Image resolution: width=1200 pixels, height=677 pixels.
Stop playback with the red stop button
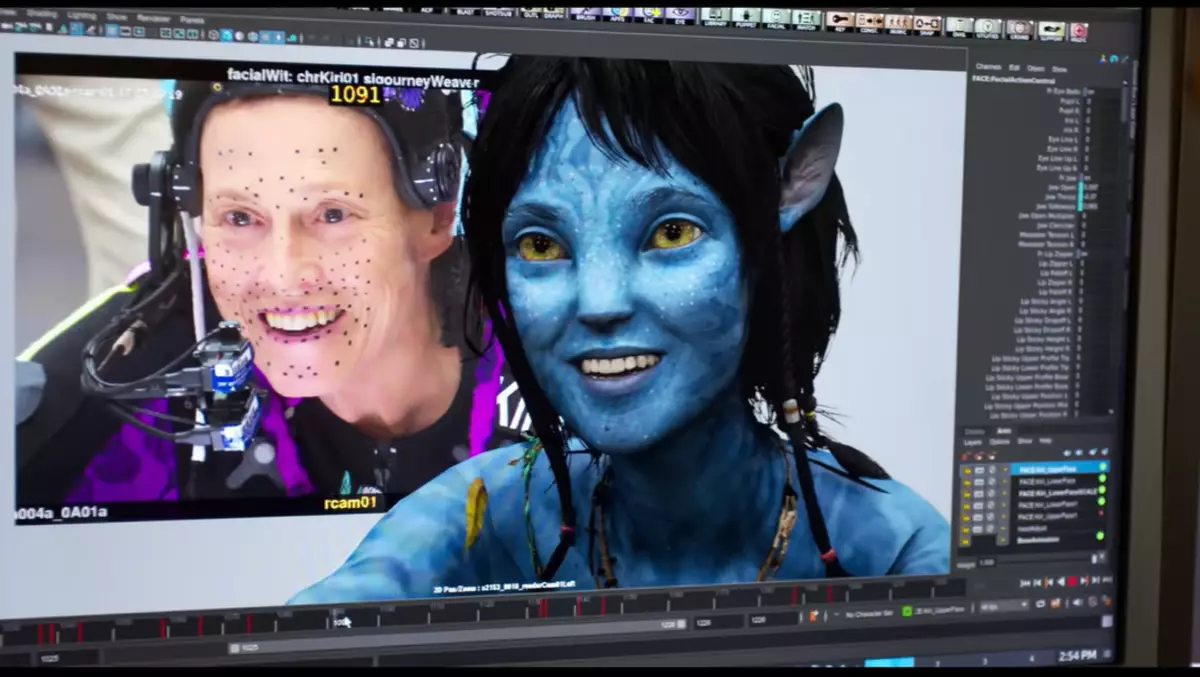click(1072, 582)
